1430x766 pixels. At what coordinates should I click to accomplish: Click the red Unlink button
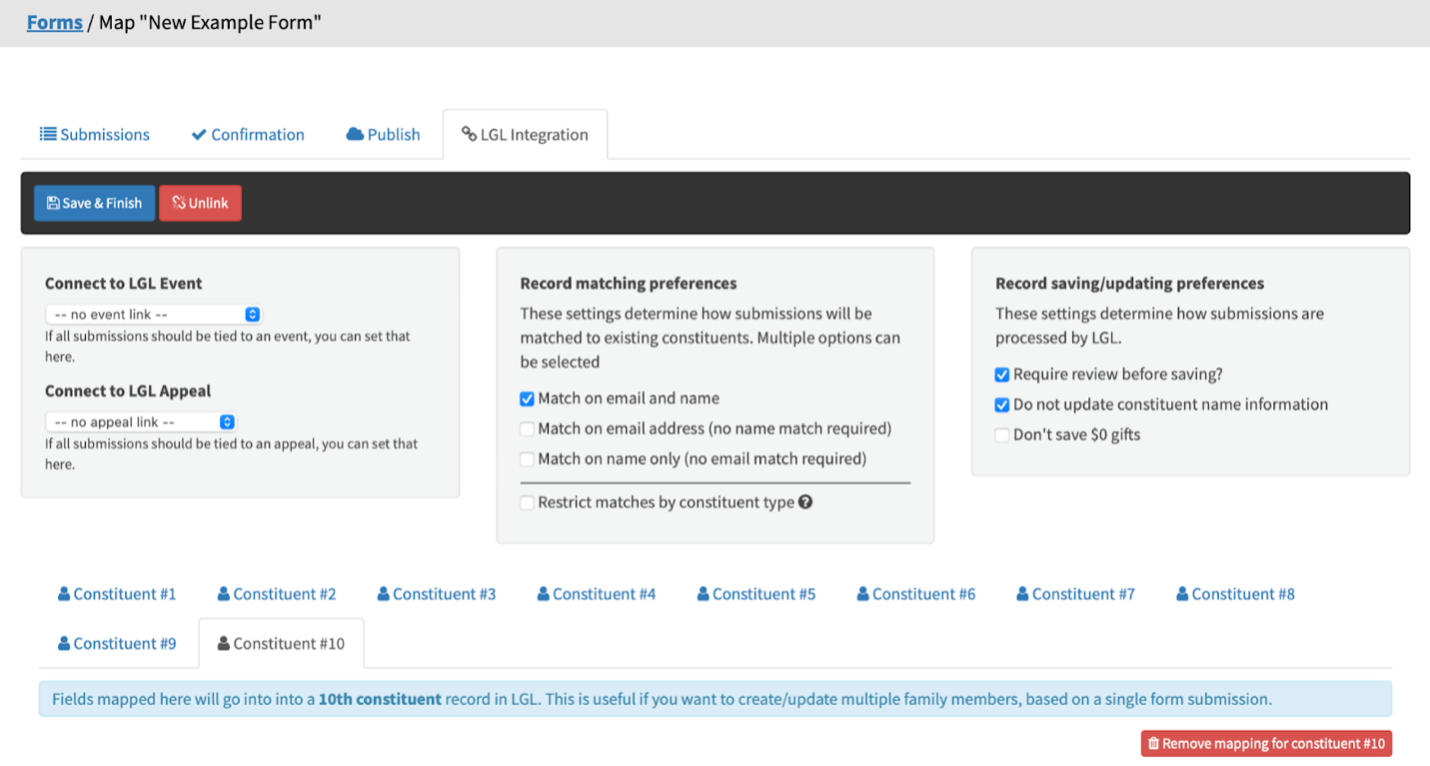(200, 203)
